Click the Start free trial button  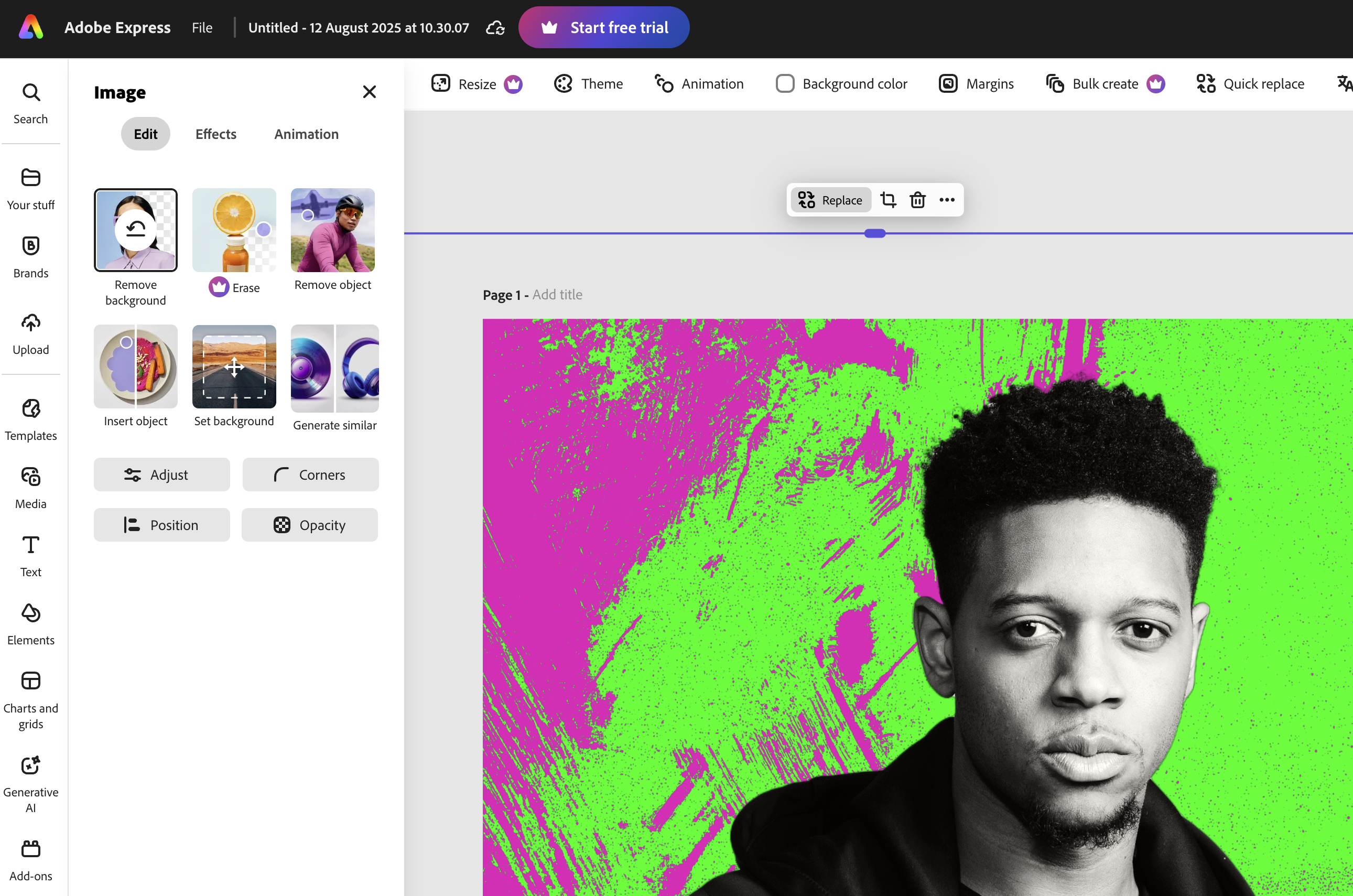pos(604,27)
